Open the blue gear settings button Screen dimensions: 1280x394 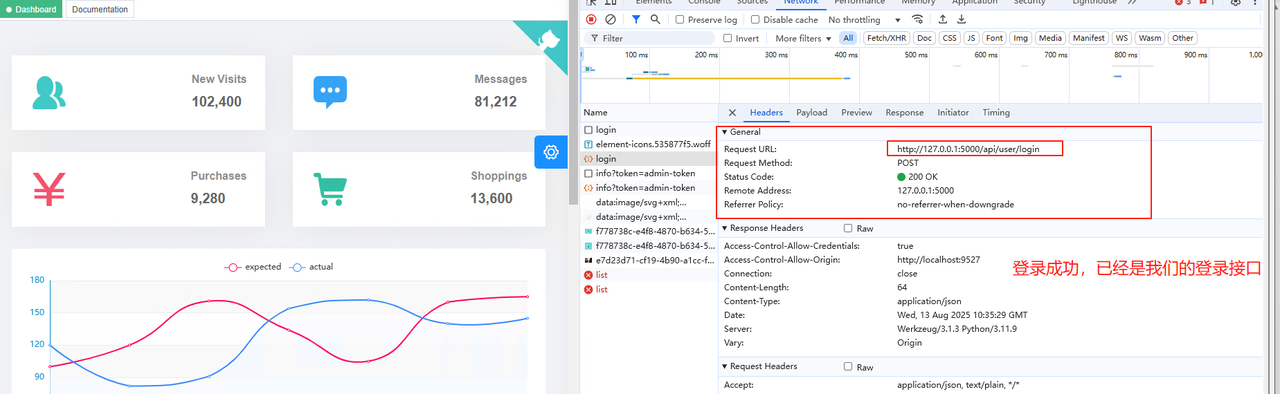[x=550, y=152]
